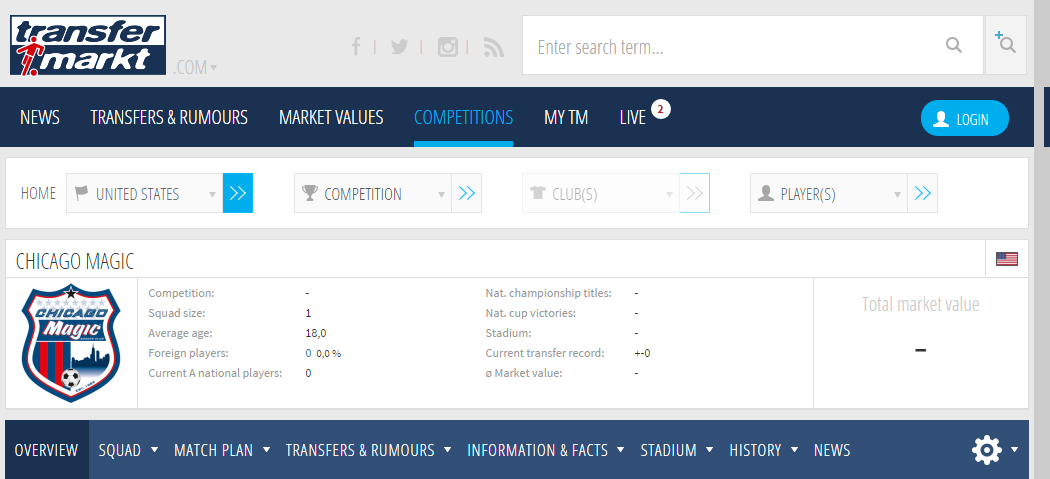Screen dimensions: 1050x479
Task: Click the Stadium label in club info
Action: click(508, 333)
